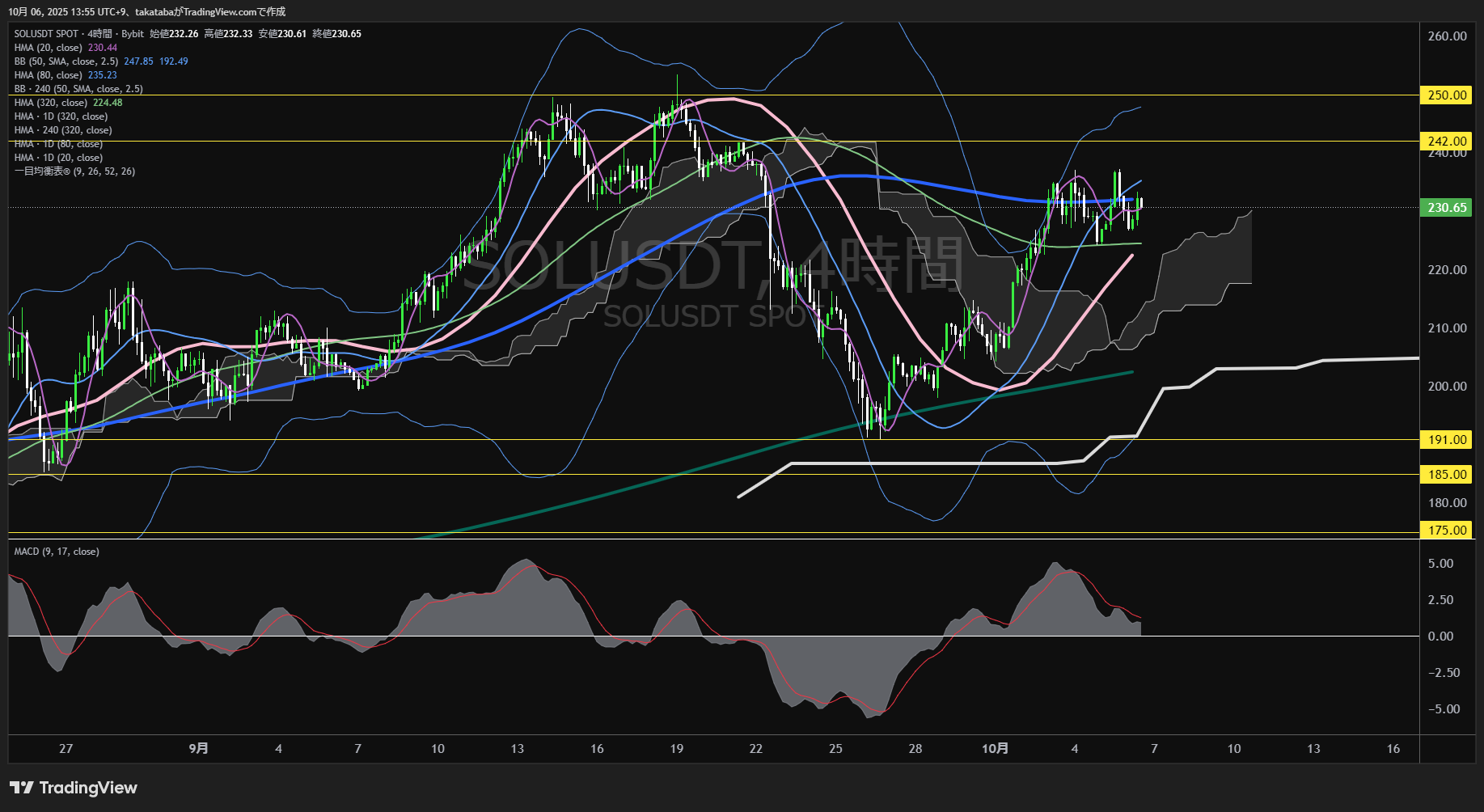Screen dimensions: 1484x812
Task: Click the HMA (320, close) legend entry
Action: tap(50, 103)
